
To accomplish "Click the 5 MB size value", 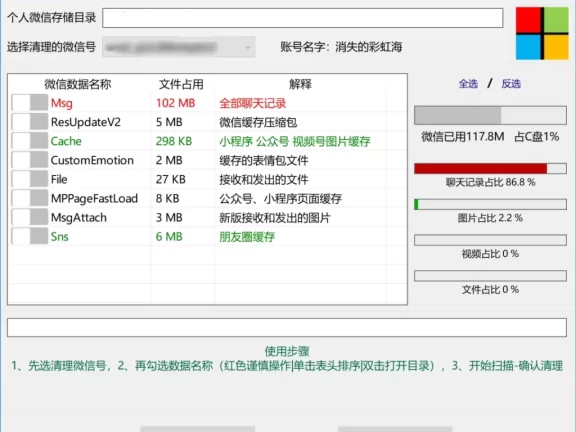I will [x=169, y=122].
